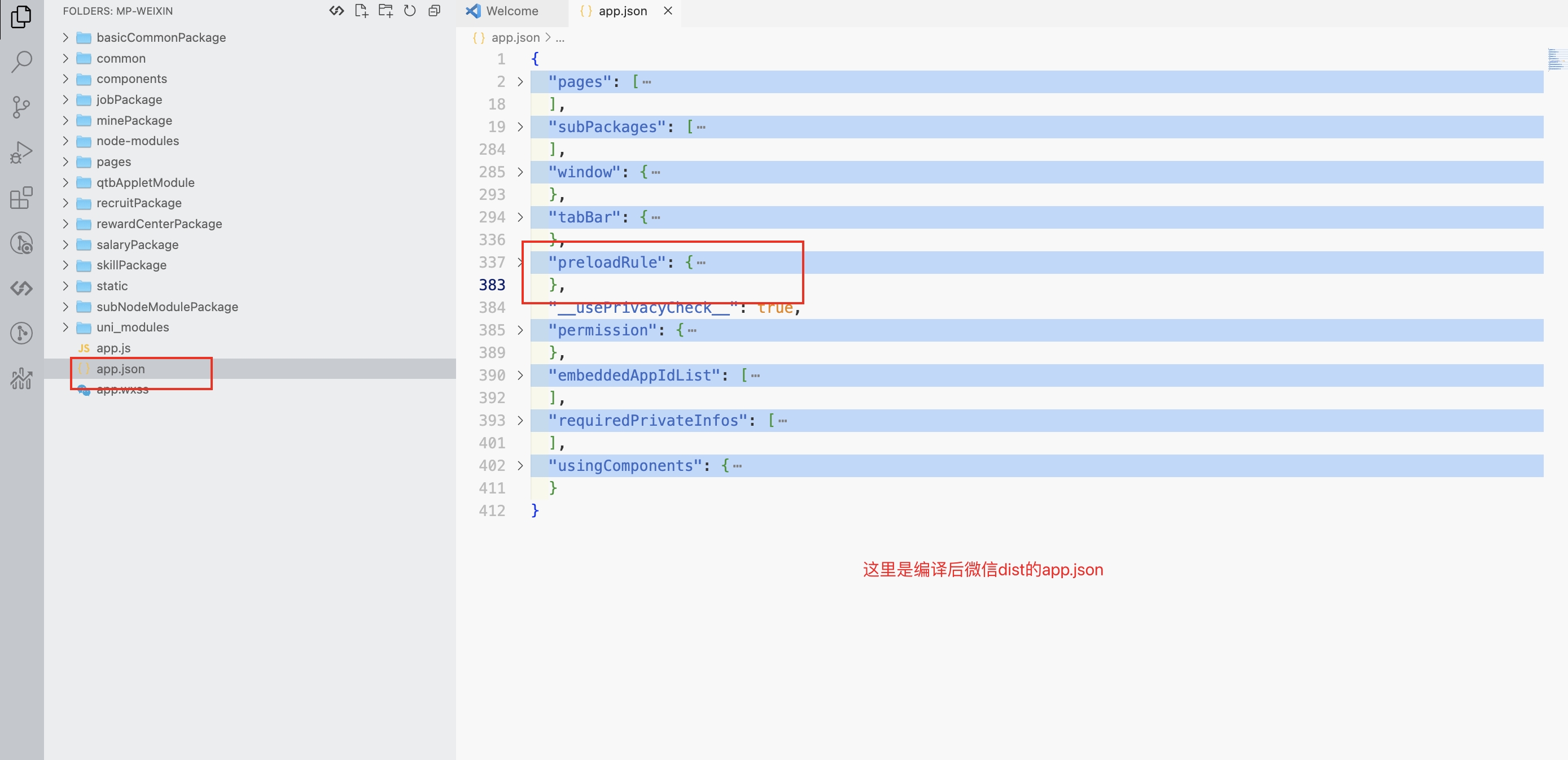This screenshot has height=760, width=1568.
Task: Click the true value on line 384
Action: tap(775, 308)
